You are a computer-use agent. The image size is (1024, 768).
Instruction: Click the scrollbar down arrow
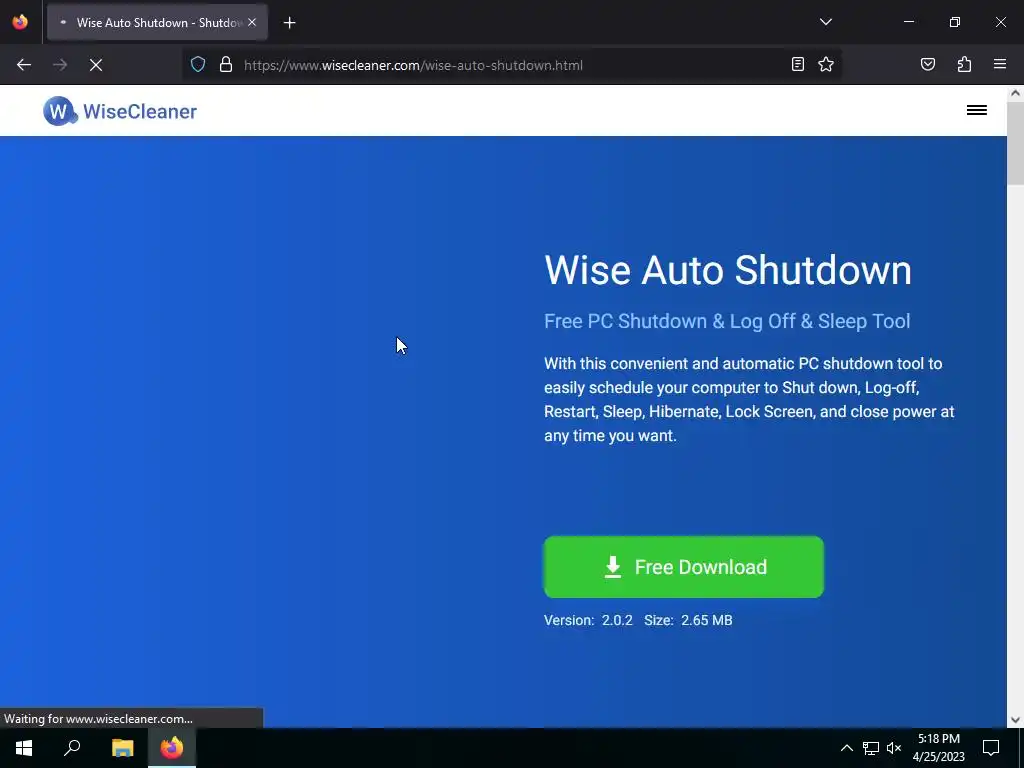(x=1015, y=720)
